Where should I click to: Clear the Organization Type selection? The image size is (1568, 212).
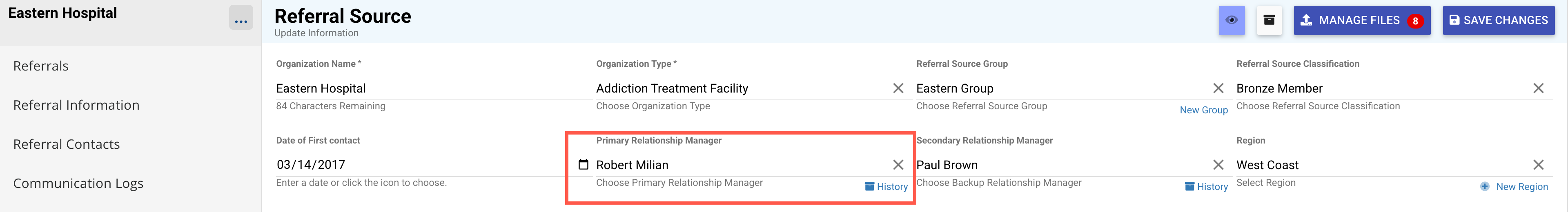coord(898,89)
